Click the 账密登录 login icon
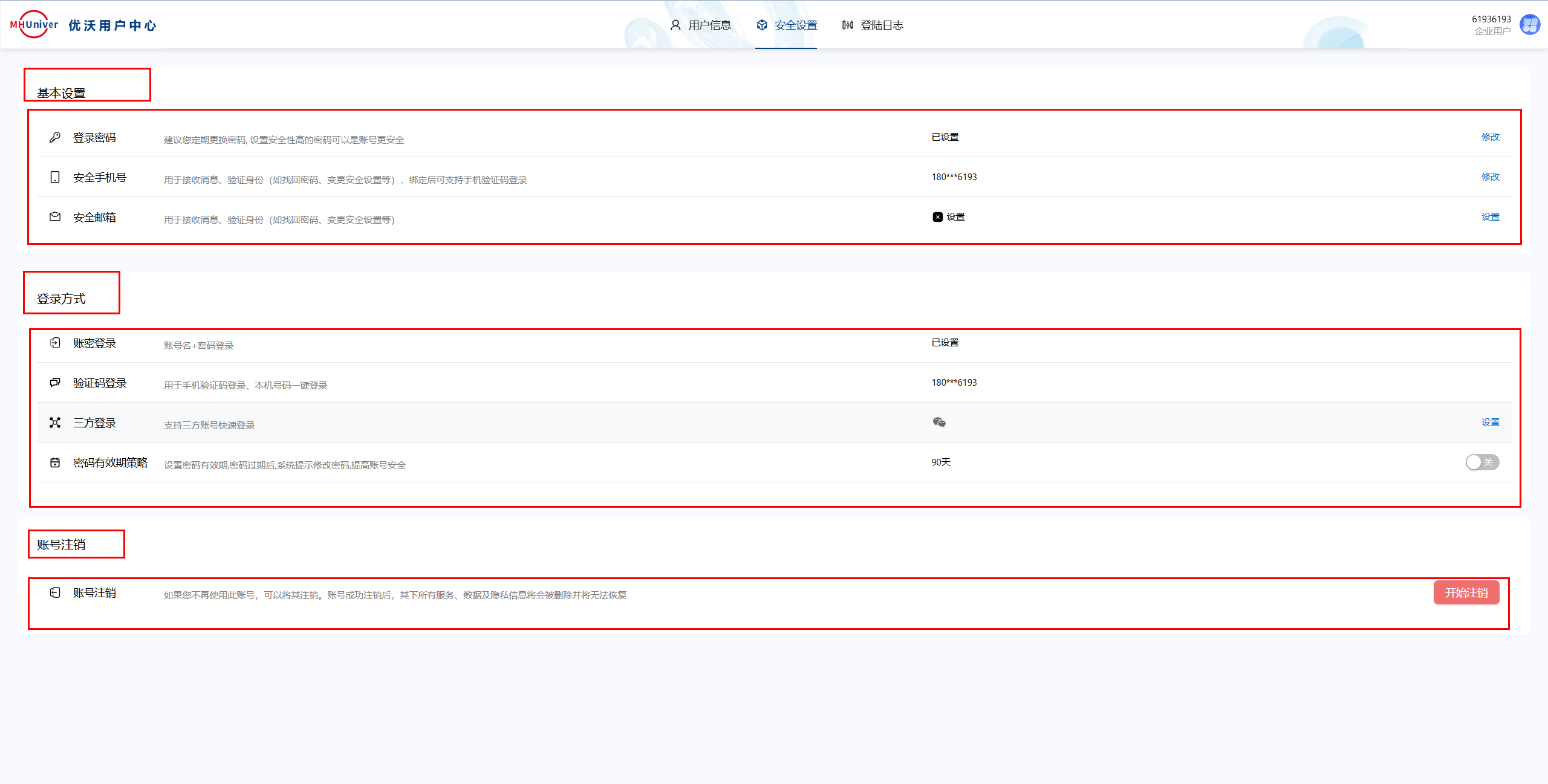This screenshot has width=1548, height=784. [x=55, y=343]
